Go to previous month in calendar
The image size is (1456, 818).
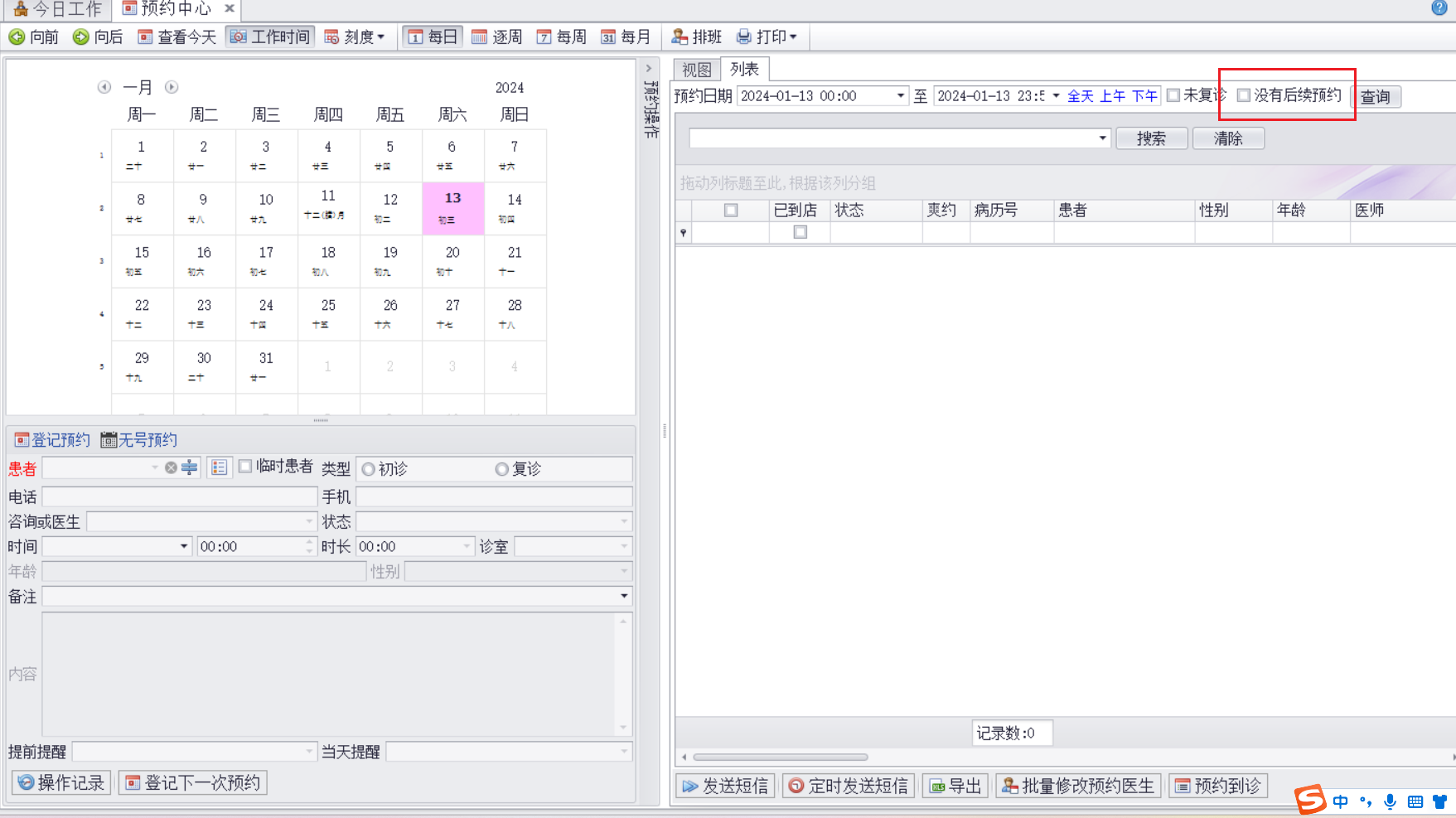(x=104, y=87)
